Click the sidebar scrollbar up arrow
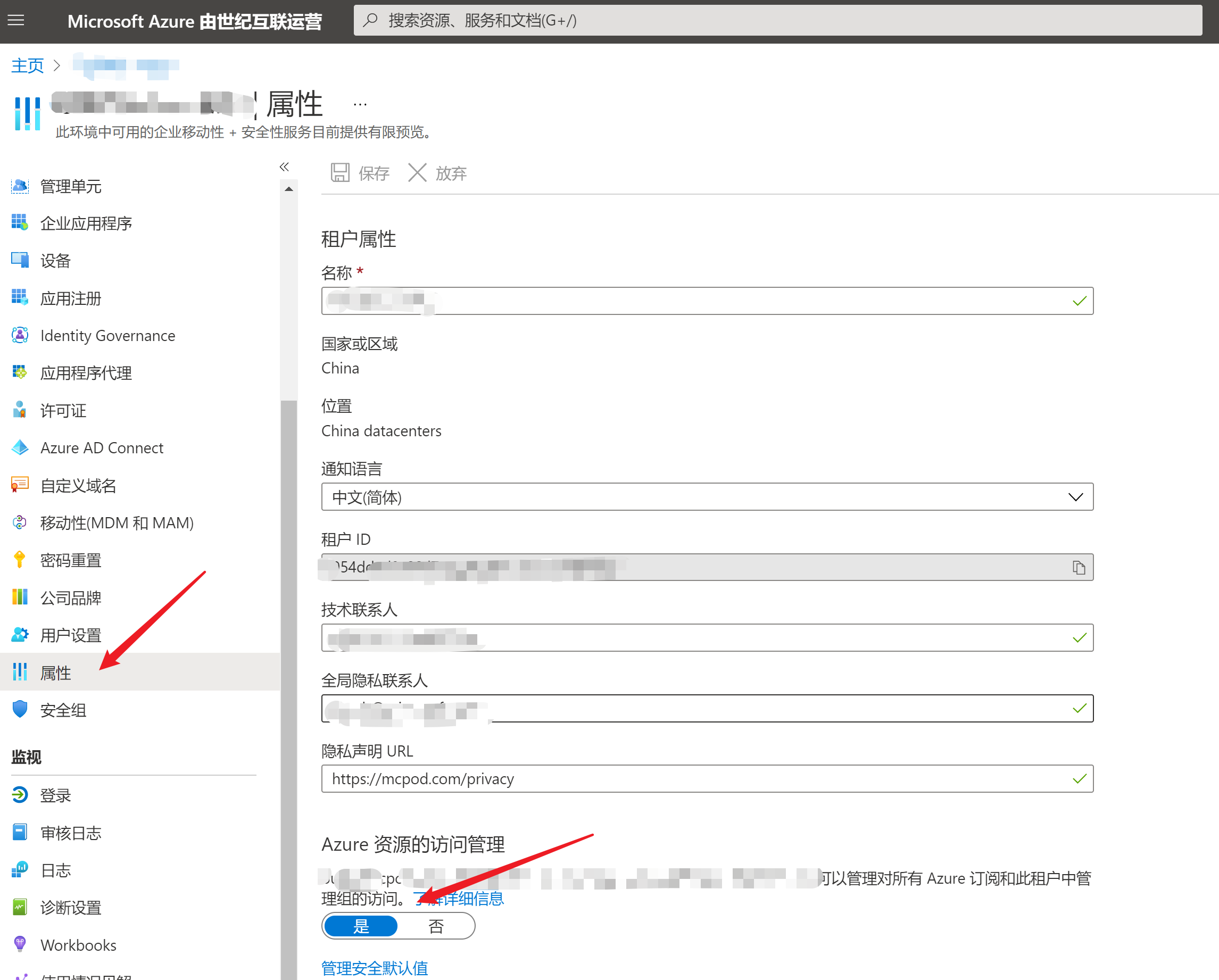Screen dimensions: 1219x980 [x=289, y=189]
